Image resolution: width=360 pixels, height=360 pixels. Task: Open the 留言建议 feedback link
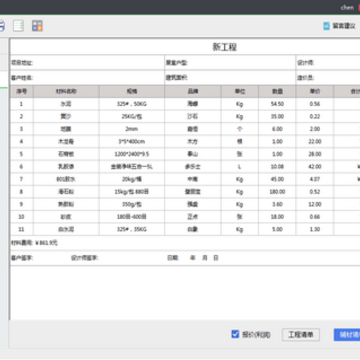point(344,26)
